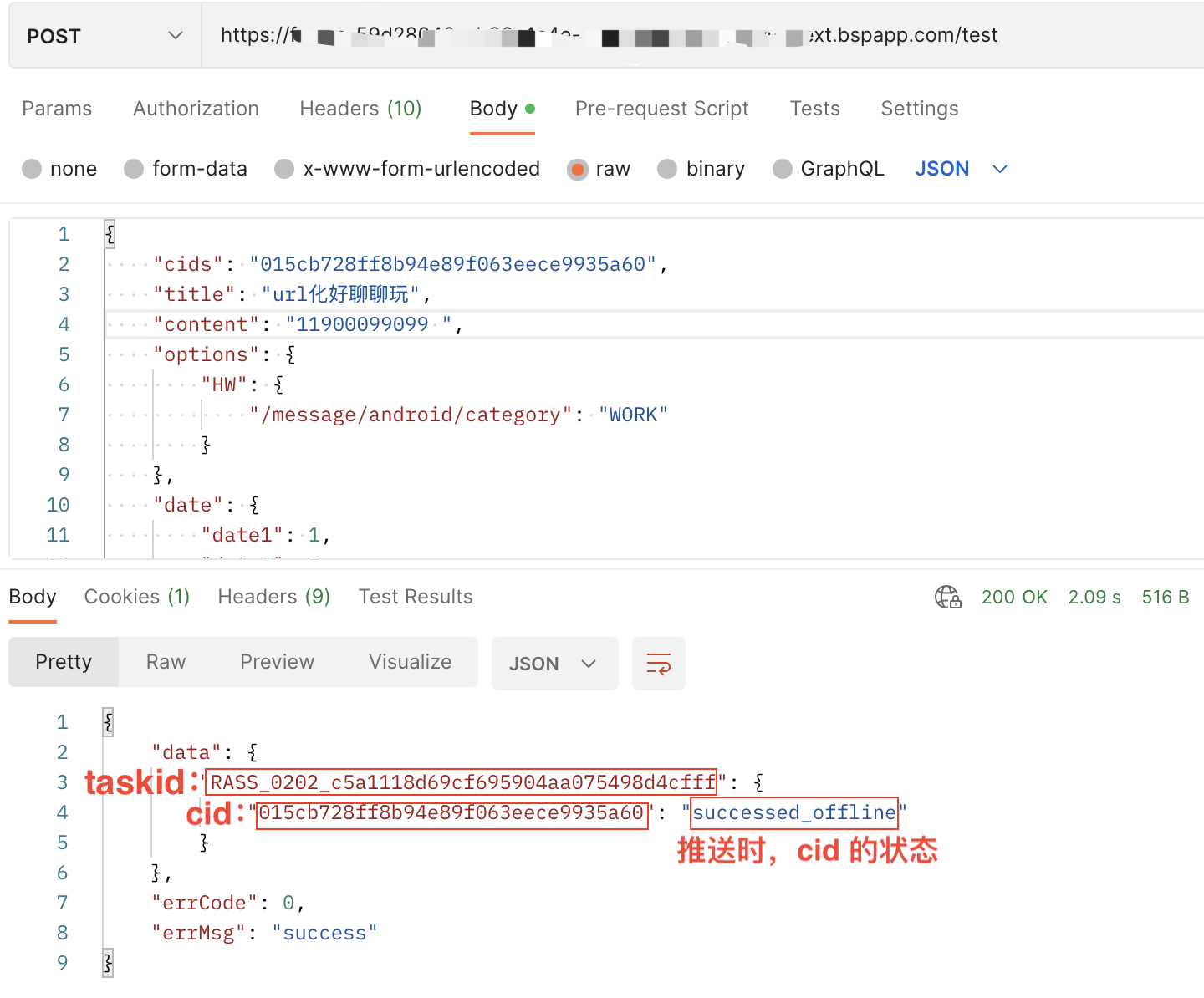Choose x-www-form-urlencoded body type
1204x998 pixels.
click(x=284, y=169)
